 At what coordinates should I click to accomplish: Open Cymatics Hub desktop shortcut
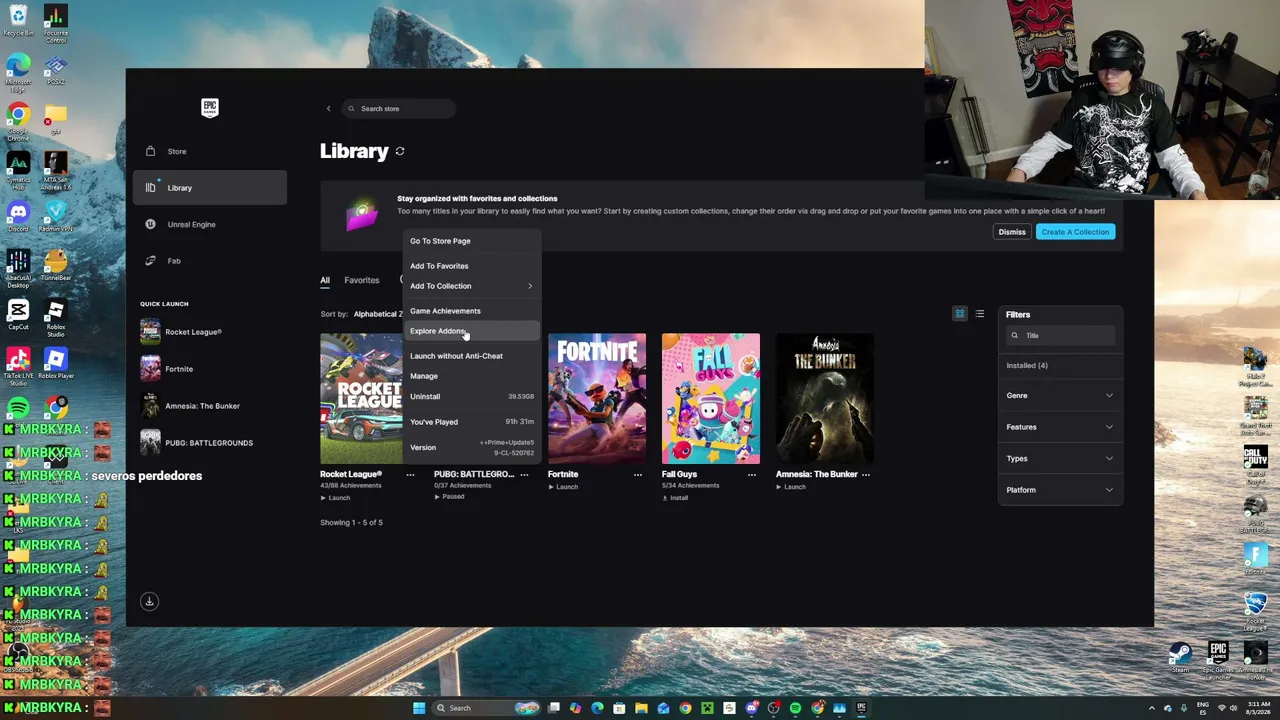[x=18, y=170]
